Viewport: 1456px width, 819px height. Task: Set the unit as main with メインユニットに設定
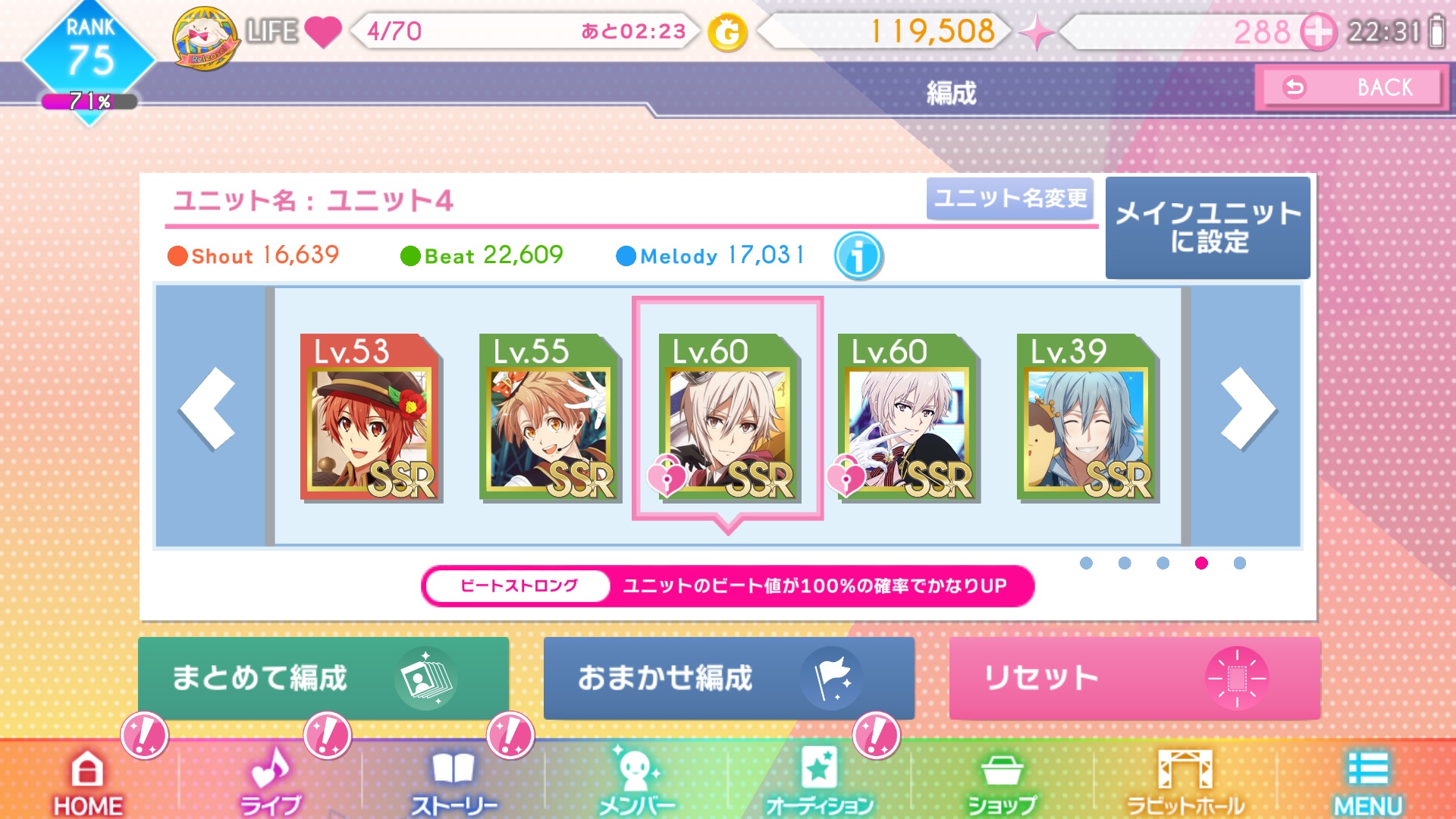point(1208,227)
